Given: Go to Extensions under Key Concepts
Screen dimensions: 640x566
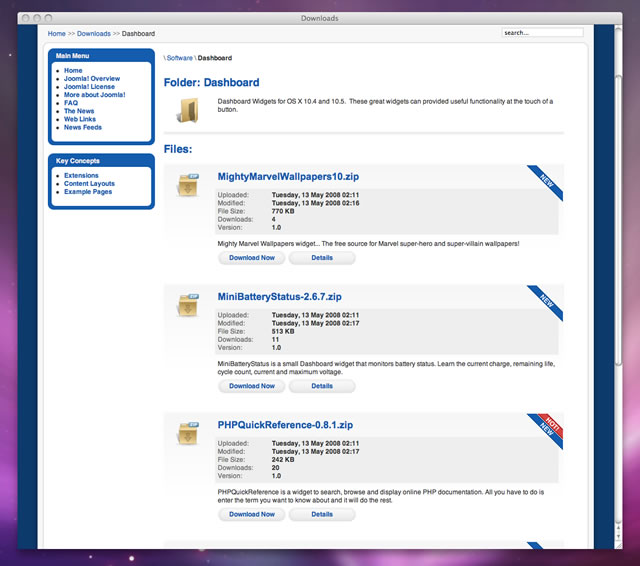Looking at the screenshot, I should click(81, 176).
